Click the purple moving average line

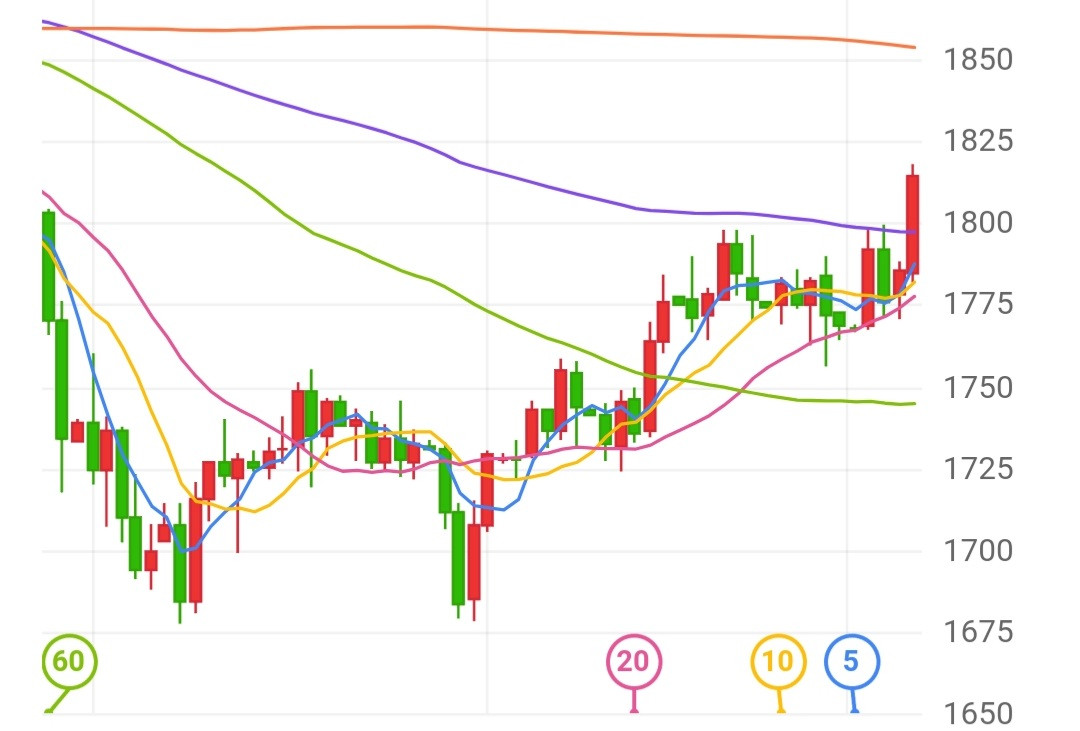tap(400, 139)
